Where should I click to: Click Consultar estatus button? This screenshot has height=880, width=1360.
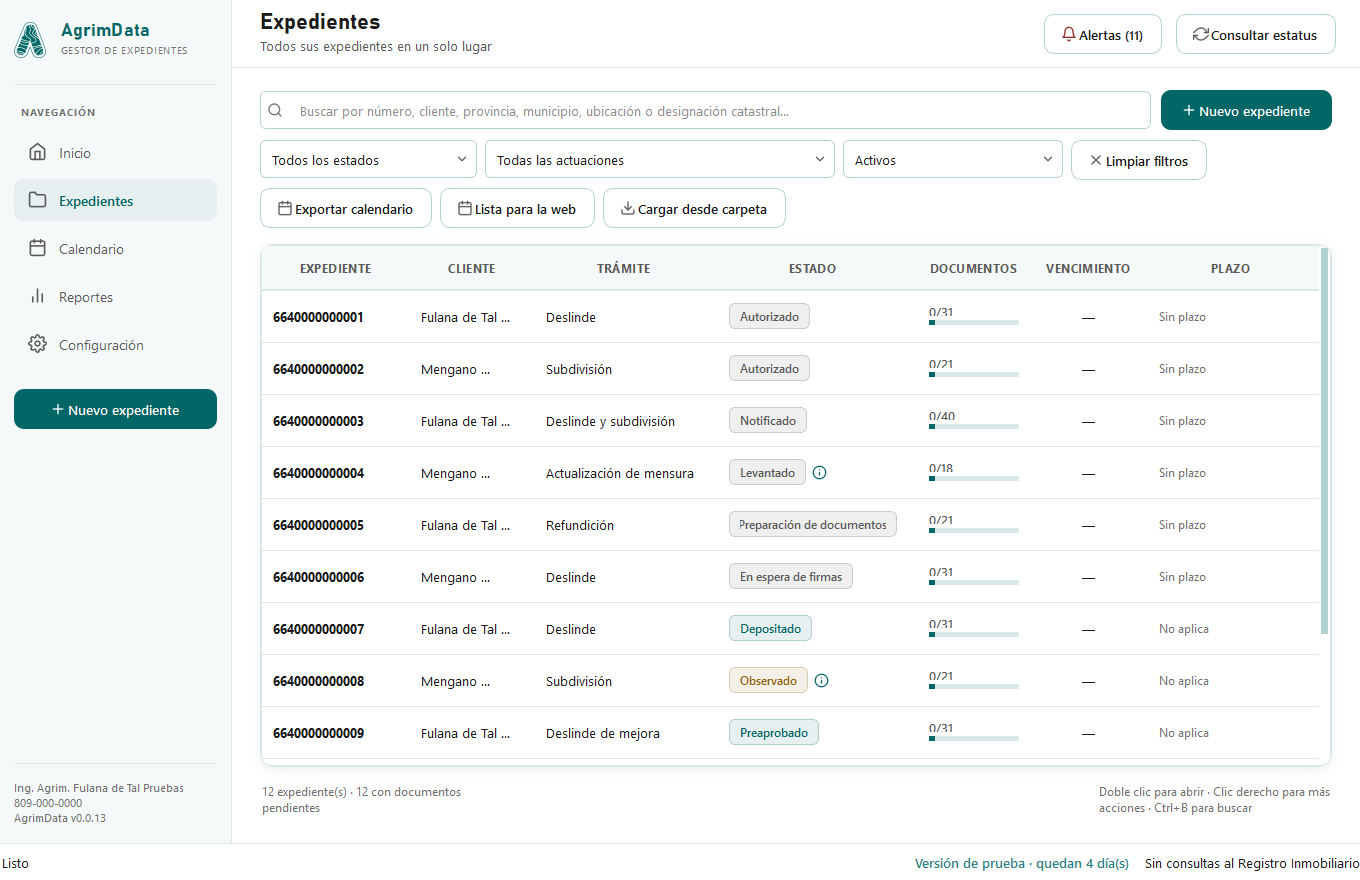[x=1256, y=34]
